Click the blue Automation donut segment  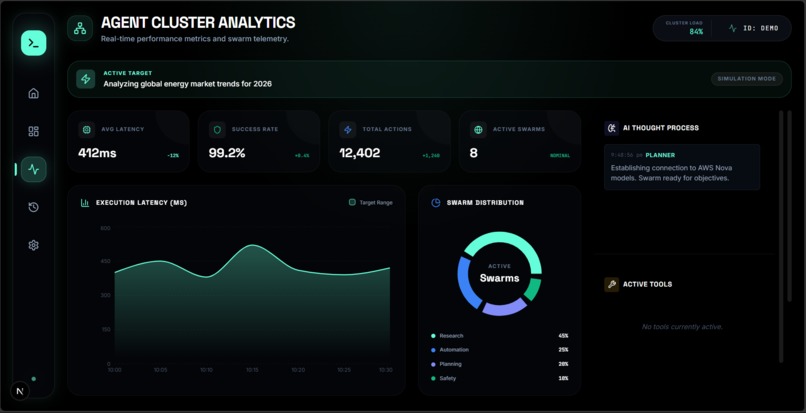coord(465,282)
